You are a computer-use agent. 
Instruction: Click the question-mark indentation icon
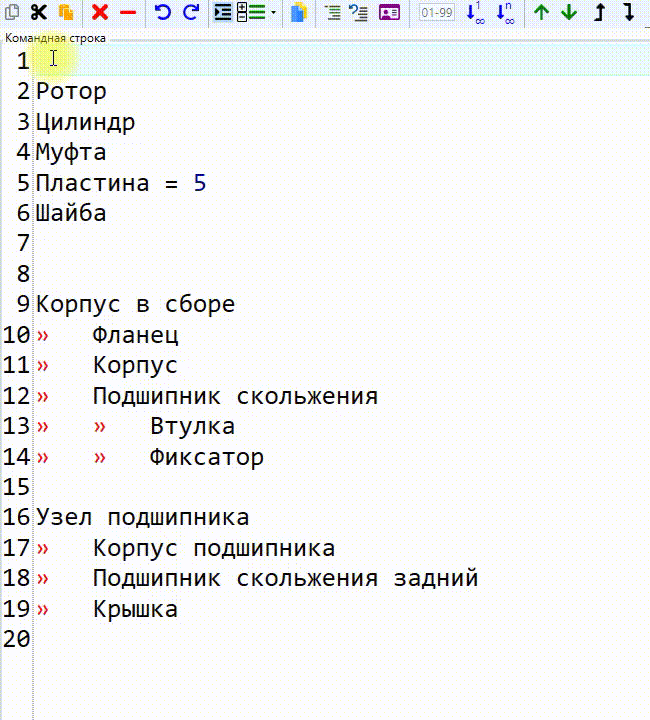point(359,12)
